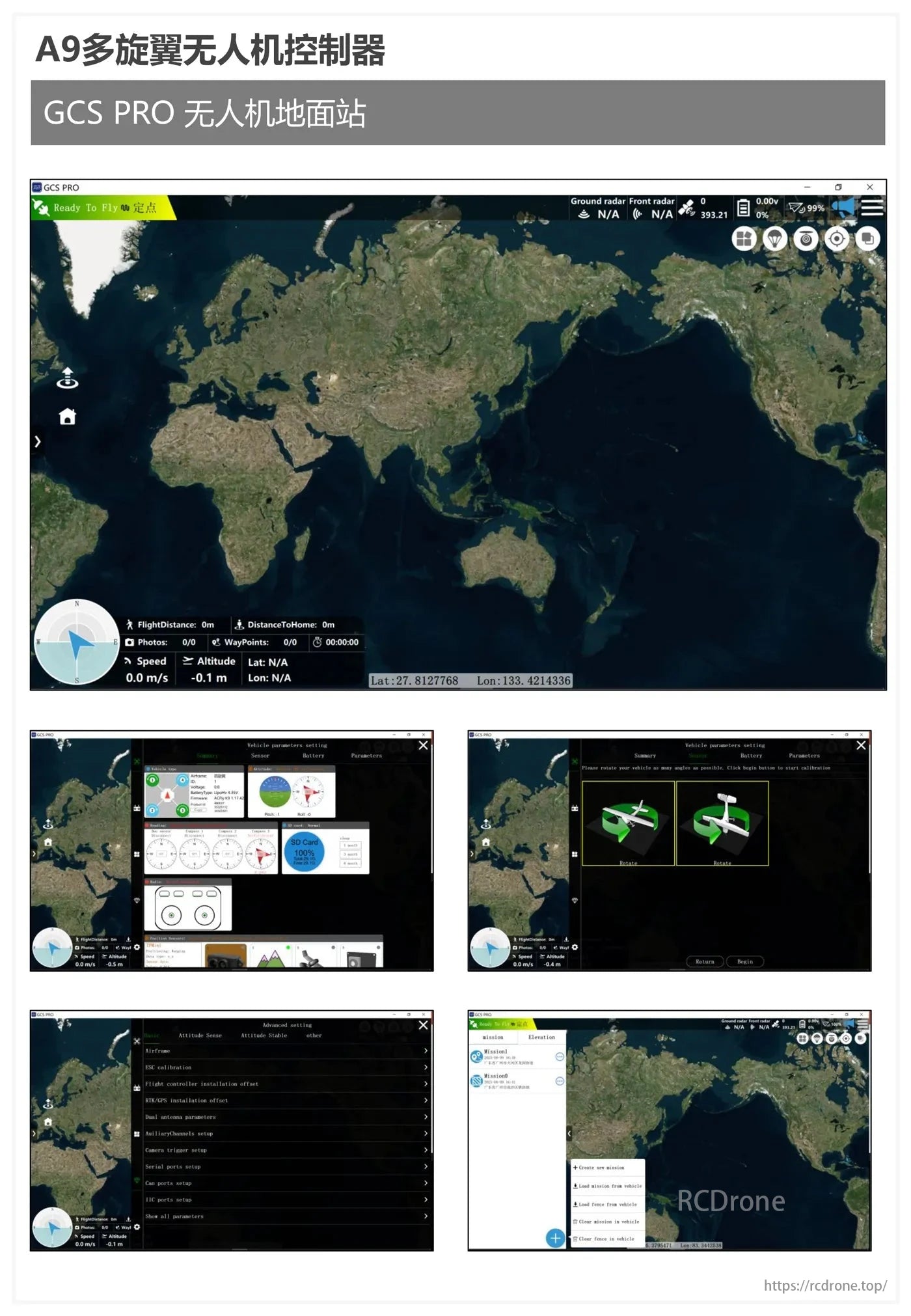Click the crosshair locate icon in large main window
The image size is (911, 1316).
[836, 239]
